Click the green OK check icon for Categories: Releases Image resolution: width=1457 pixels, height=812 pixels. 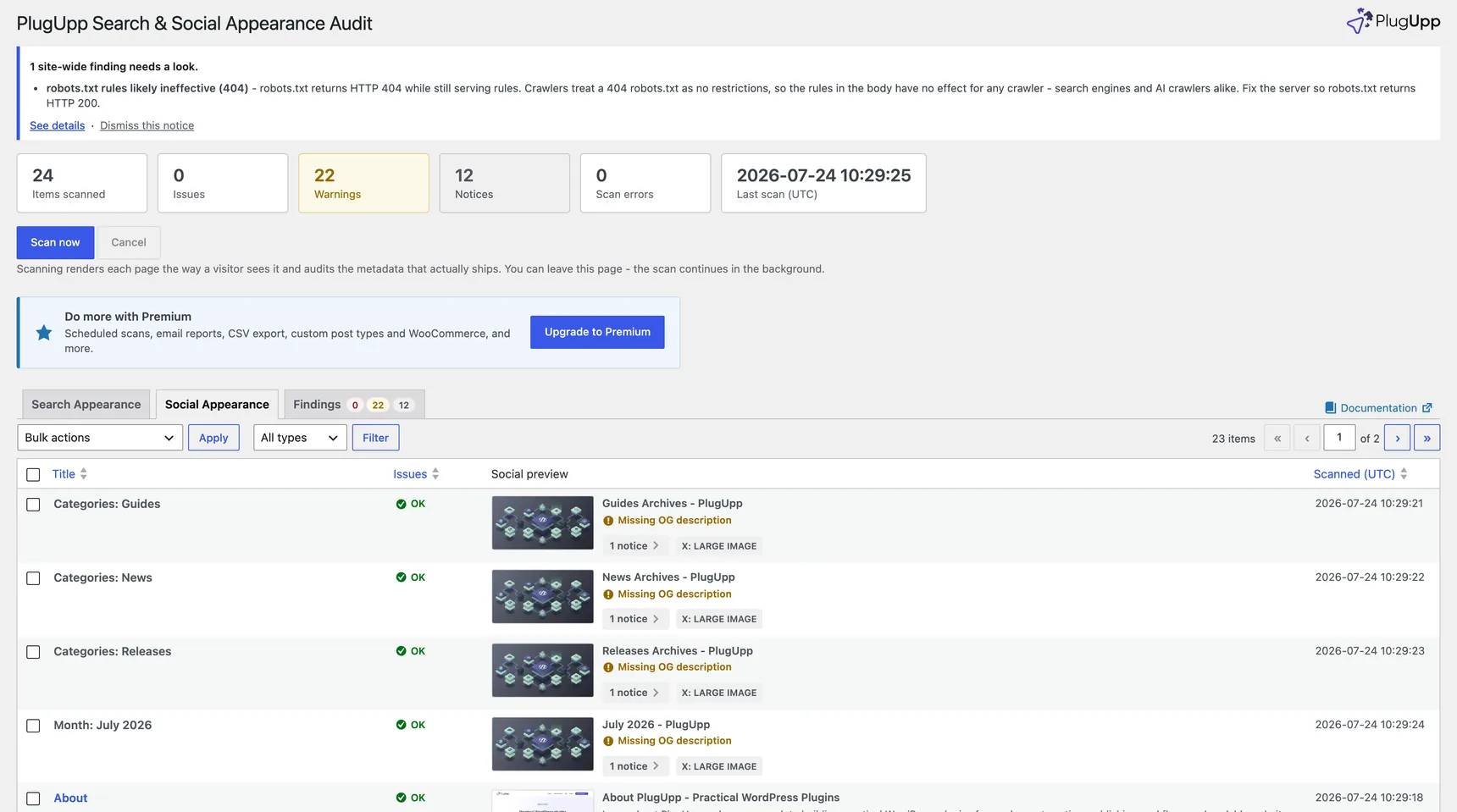pos(402,651)
